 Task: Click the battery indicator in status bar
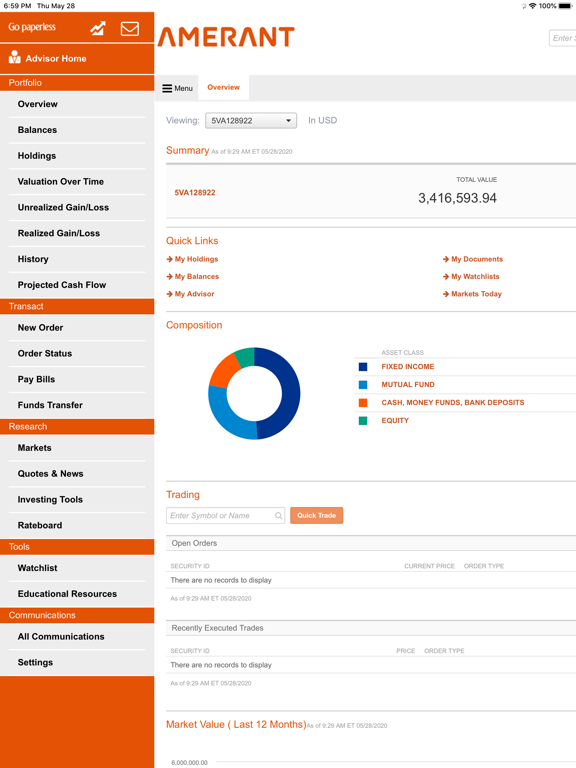(565, 6)
